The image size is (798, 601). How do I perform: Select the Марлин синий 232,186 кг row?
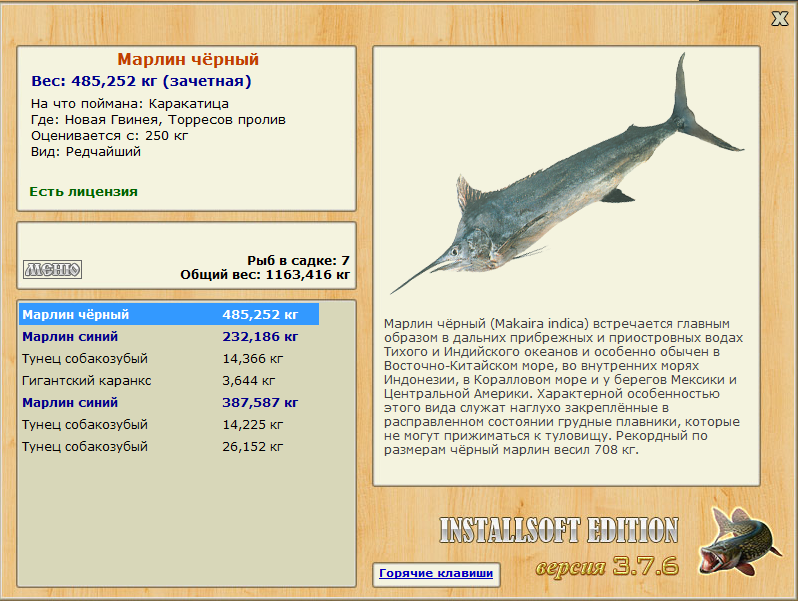pyautogui.click(x=169, y=336)
